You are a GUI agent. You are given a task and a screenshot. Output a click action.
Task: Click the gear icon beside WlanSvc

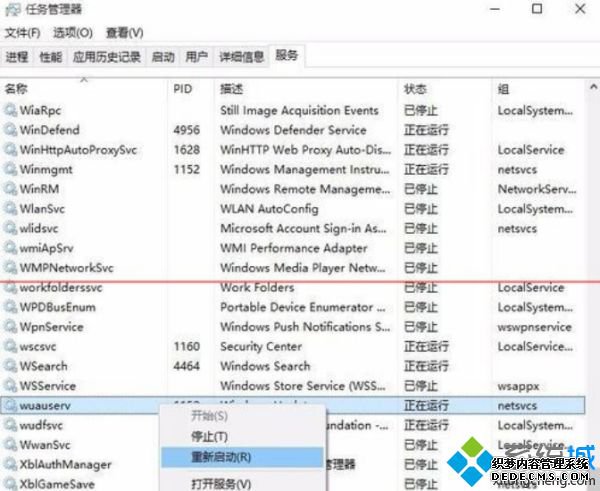point(10,209)
